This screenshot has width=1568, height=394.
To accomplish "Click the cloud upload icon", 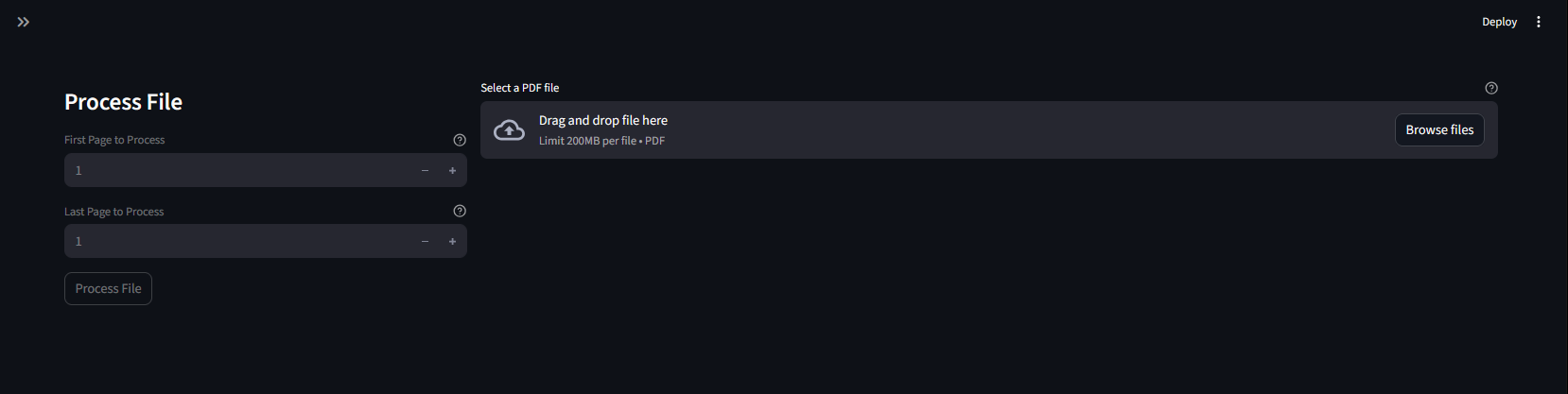I will [x=509, y=130].
